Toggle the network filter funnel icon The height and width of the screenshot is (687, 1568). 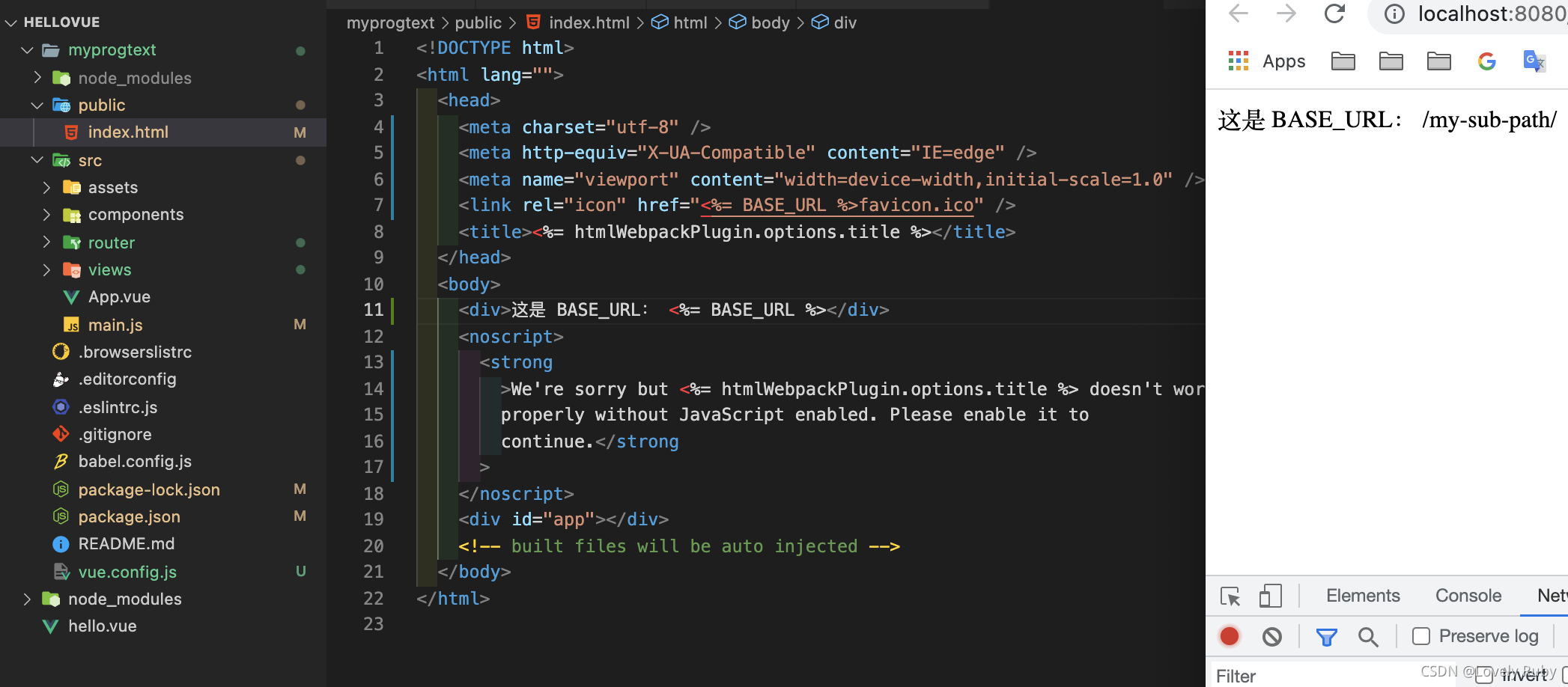1326,637
